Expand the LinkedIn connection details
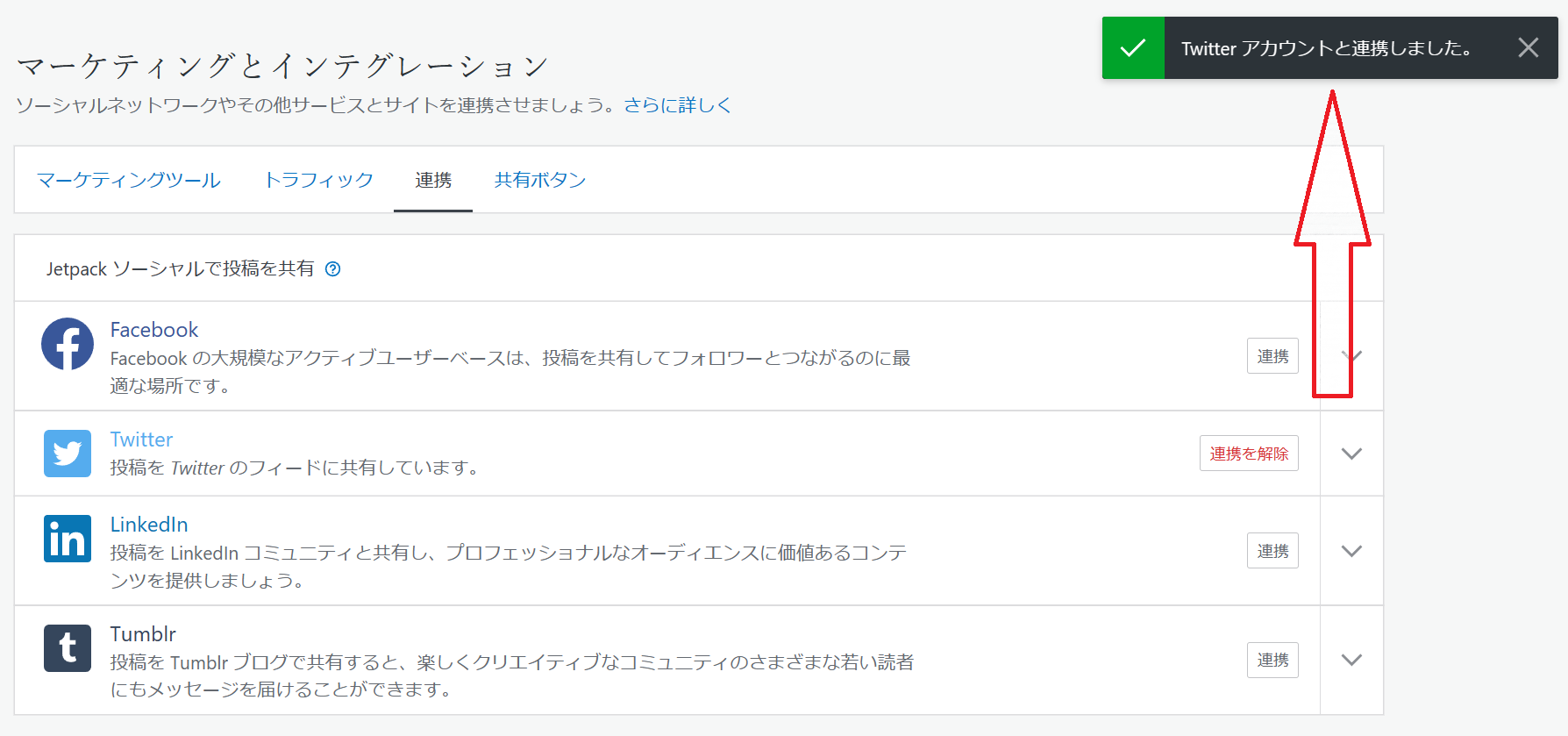 tap(1351, 551)
